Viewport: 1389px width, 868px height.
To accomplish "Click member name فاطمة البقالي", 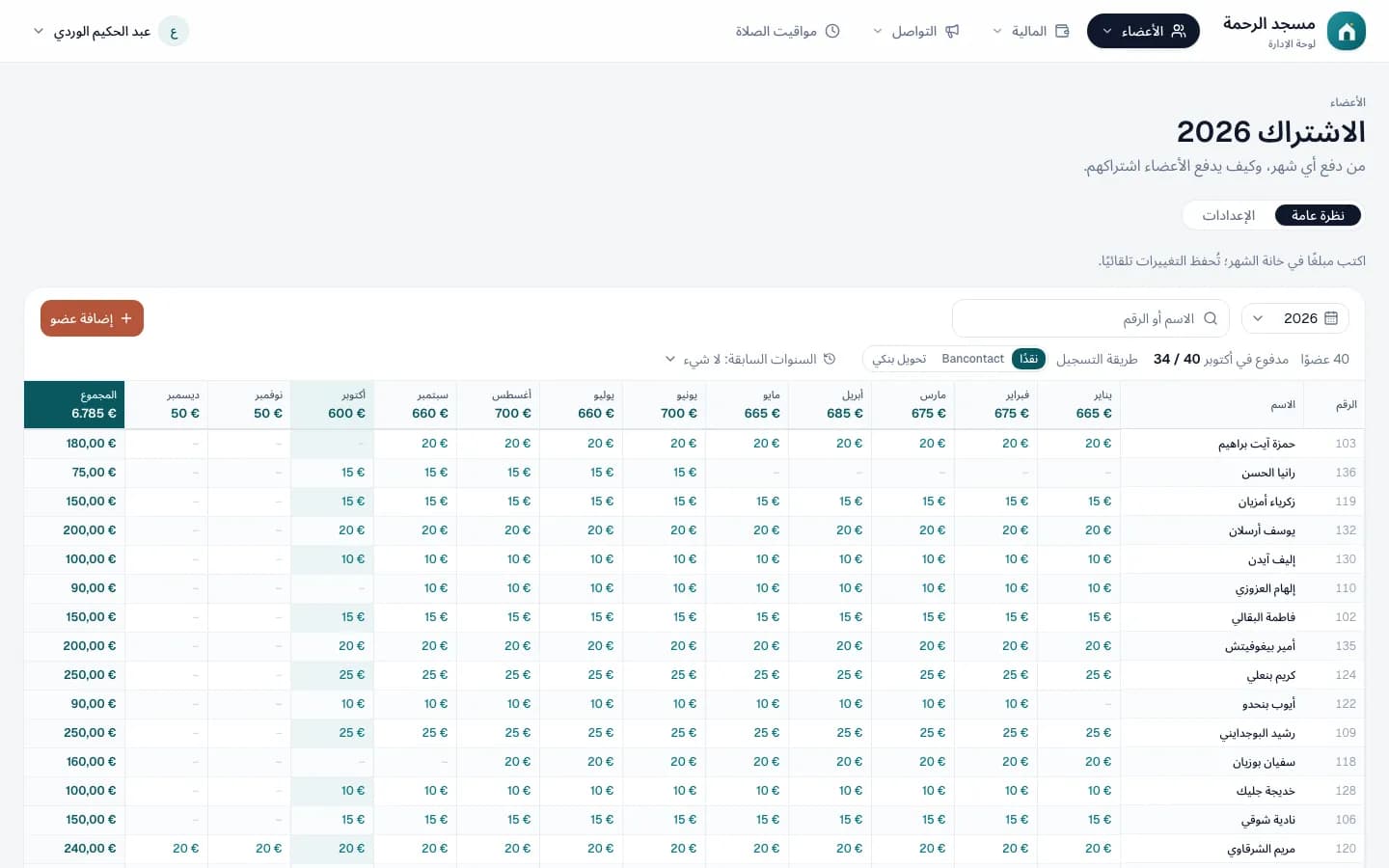I will [x=1264, y=617].
